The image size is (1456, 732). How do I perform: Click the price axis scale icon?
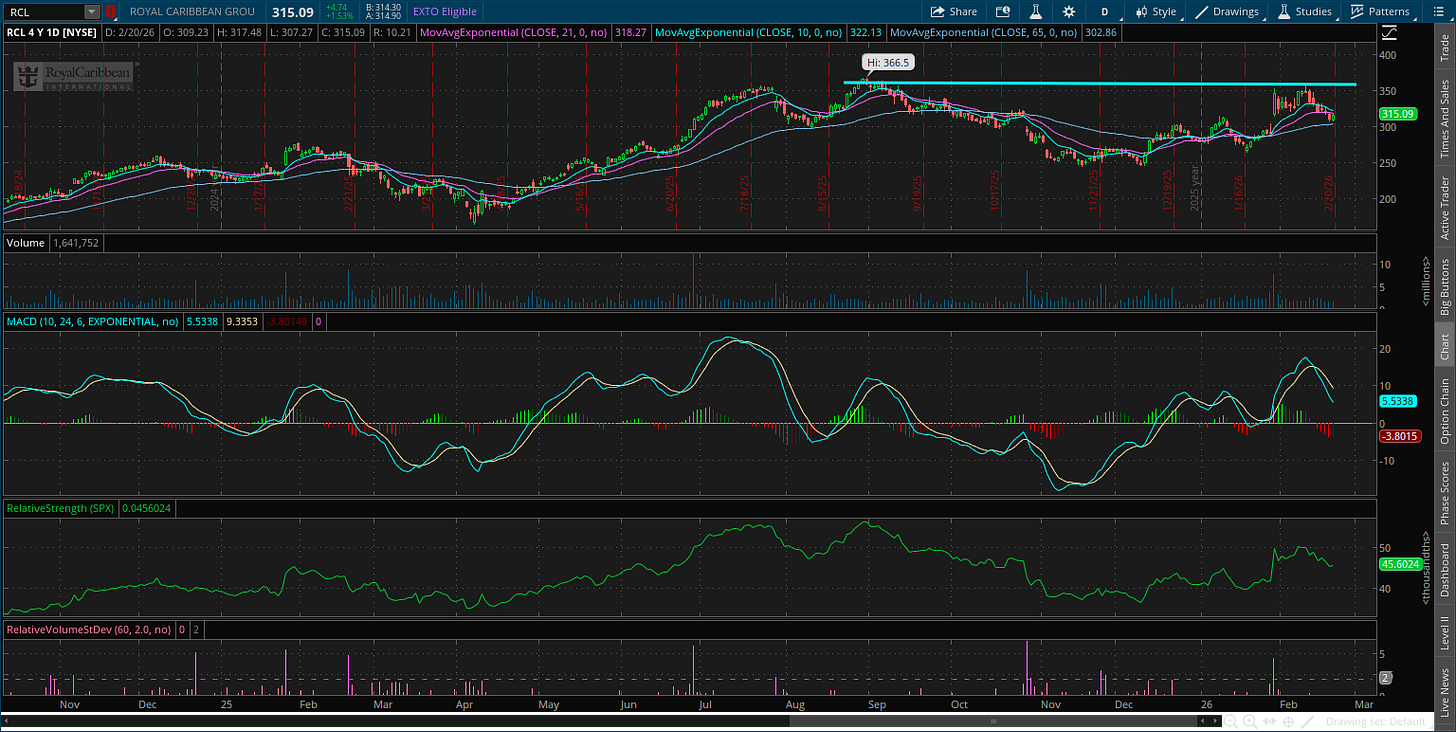1388,33
